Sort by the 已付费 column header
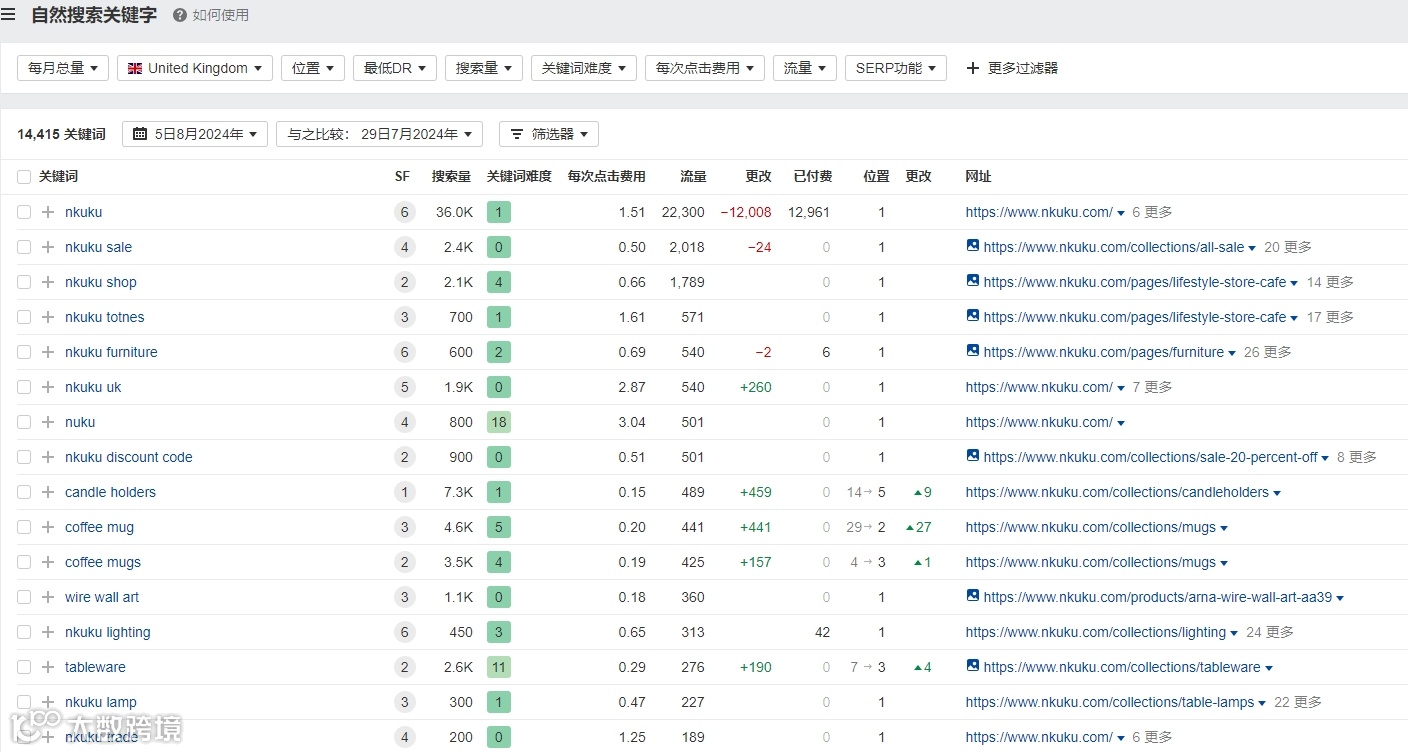Viewport: 1408px width, 752px height. (812, 176)
